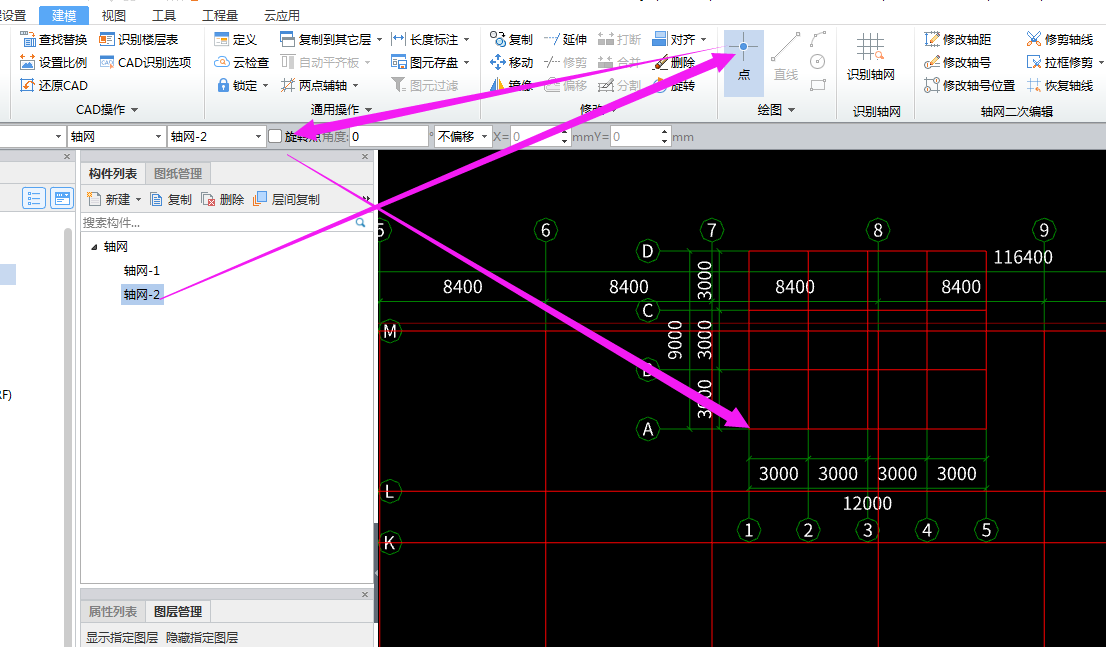Switch to the 图层管理 tab

click(178, 612)
